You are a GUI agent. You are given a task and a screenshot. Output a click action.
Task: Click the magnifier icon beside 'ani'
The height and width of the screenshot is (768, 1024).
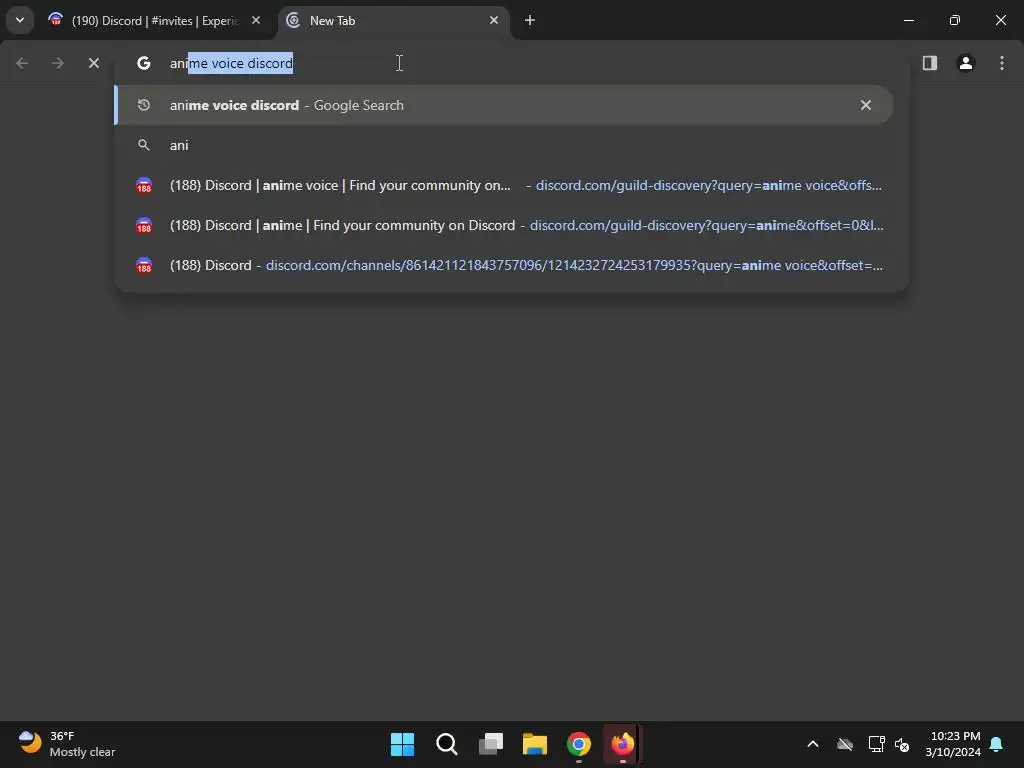pyautogui.click(x=144, y=145)
